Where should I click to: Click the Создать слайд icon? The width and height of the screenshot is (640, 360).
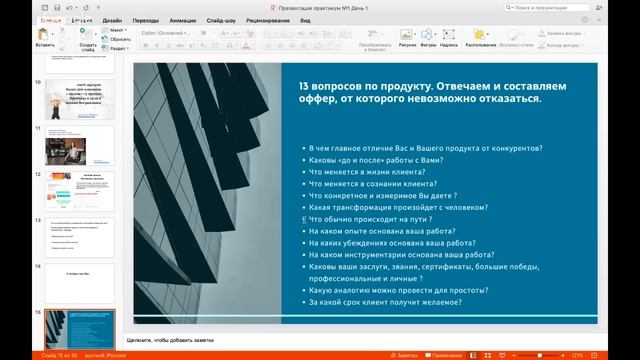pos(86,34)
